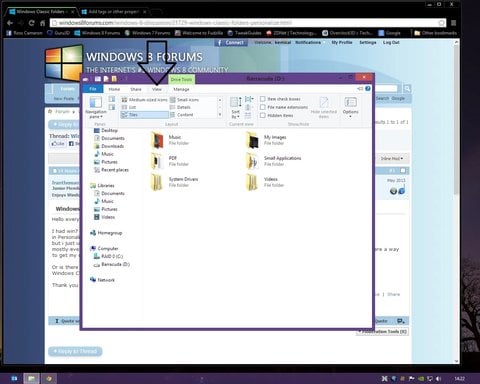Select Computer in navigation pane
This screenshot has height=384, width=480.
[x=104, y=249]
